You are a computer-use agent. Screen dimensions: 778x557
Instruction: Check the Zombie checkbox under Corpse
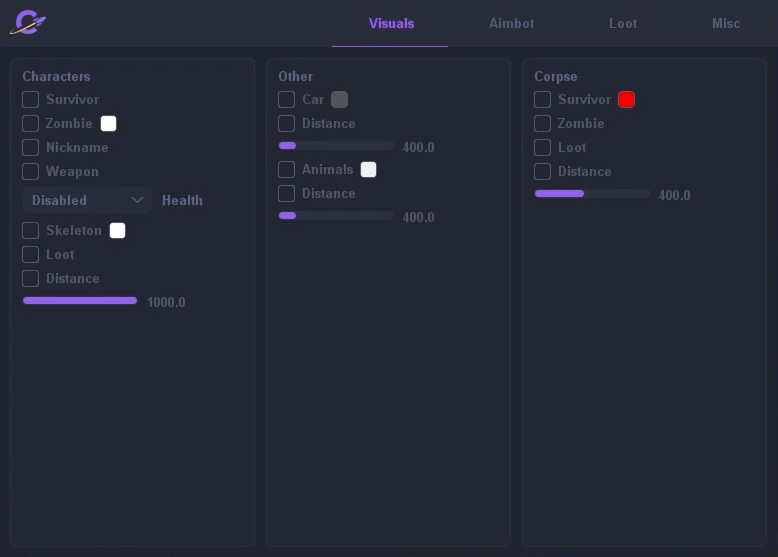tap(543, 123)
